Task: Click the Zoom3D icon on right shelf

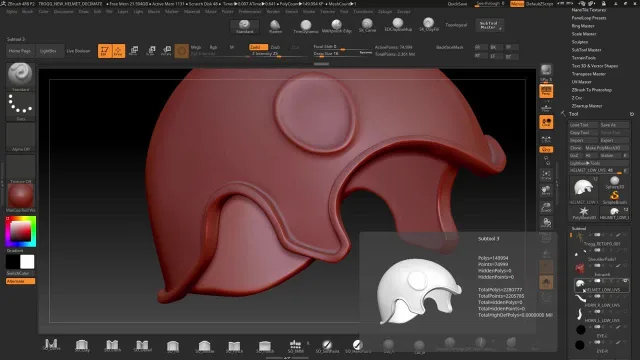Action: [546, 207]
